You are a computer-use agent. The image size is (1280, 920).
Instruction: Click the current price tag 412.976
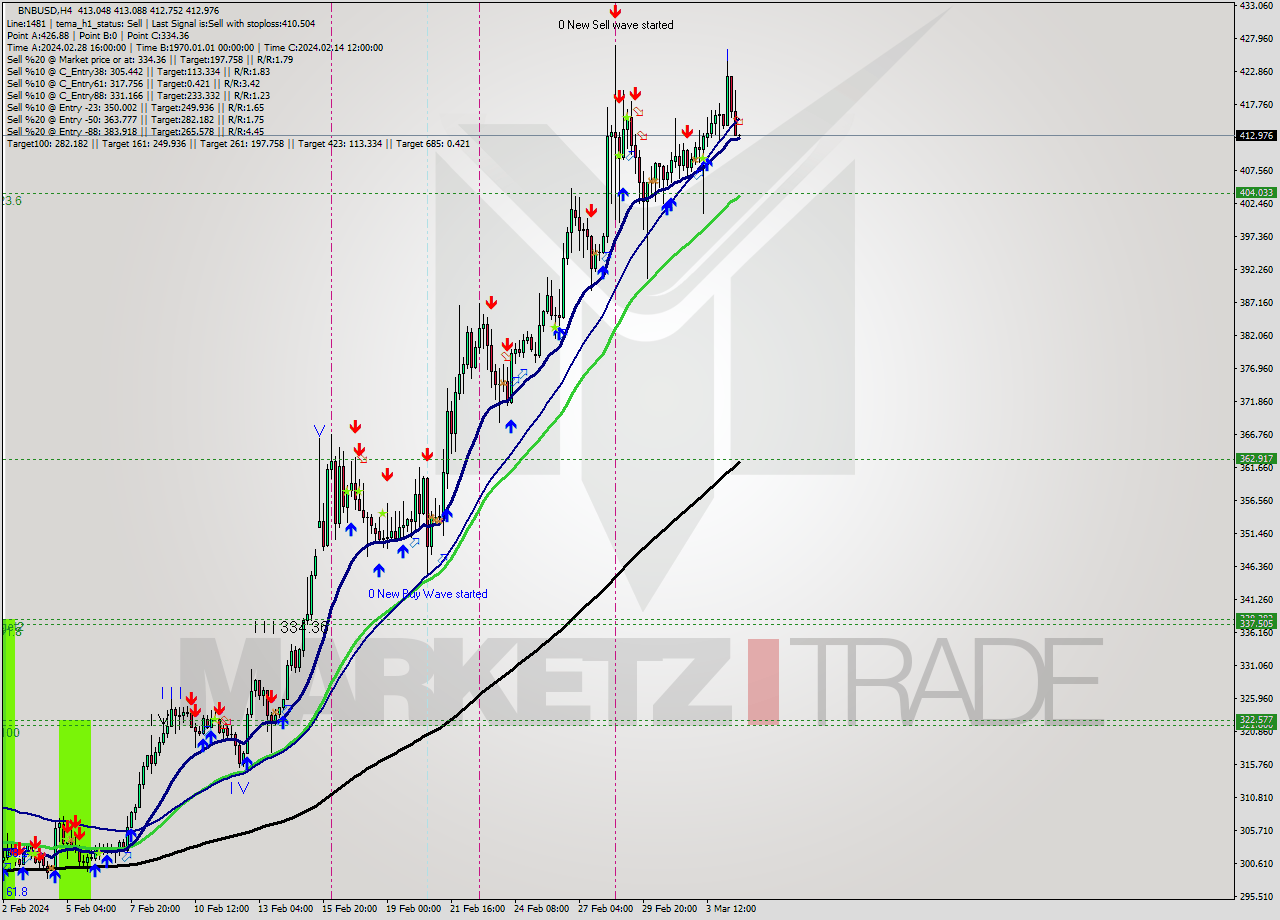click(x=1256, y=135)
